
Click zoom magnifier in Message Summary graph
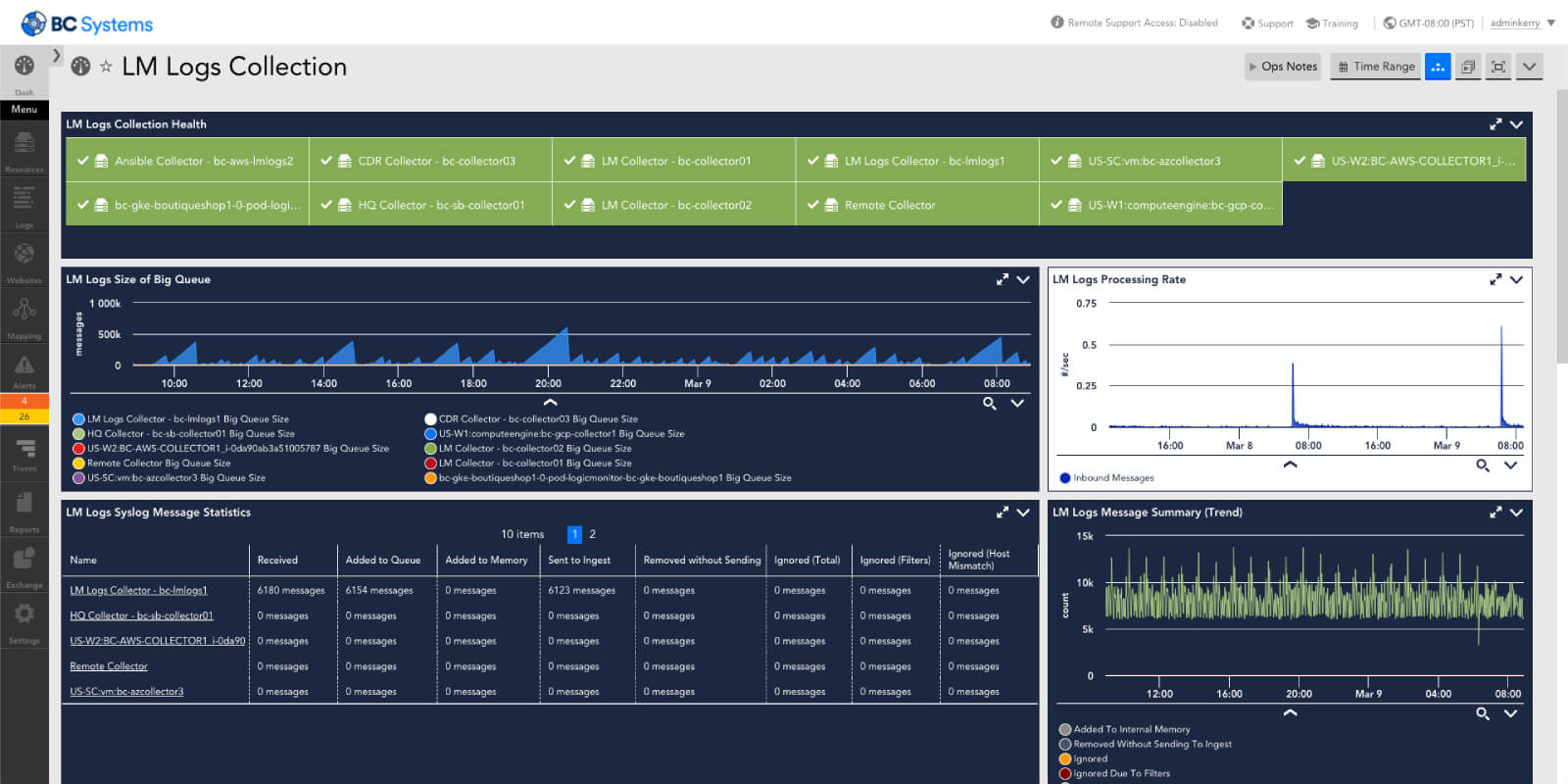1483,713
